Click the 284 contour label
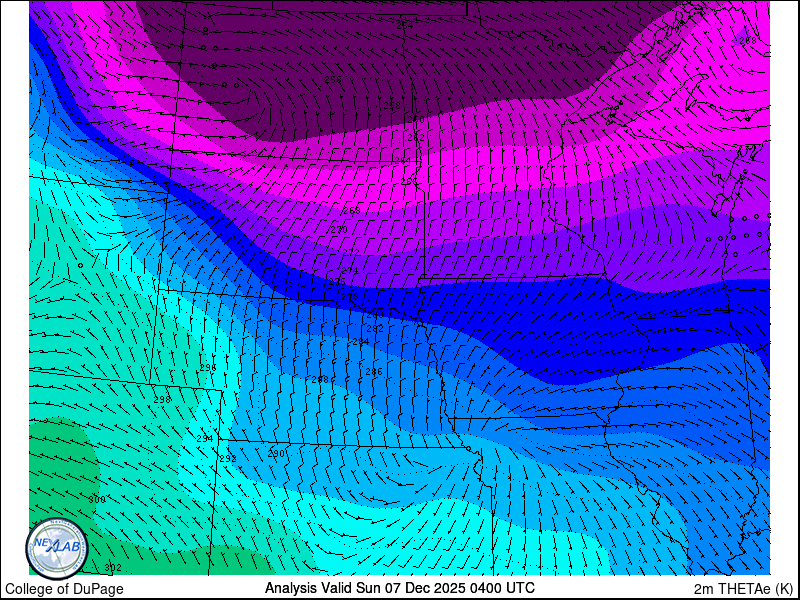The image size is (800, 600). pyautogui.click(x=361, y=341)
